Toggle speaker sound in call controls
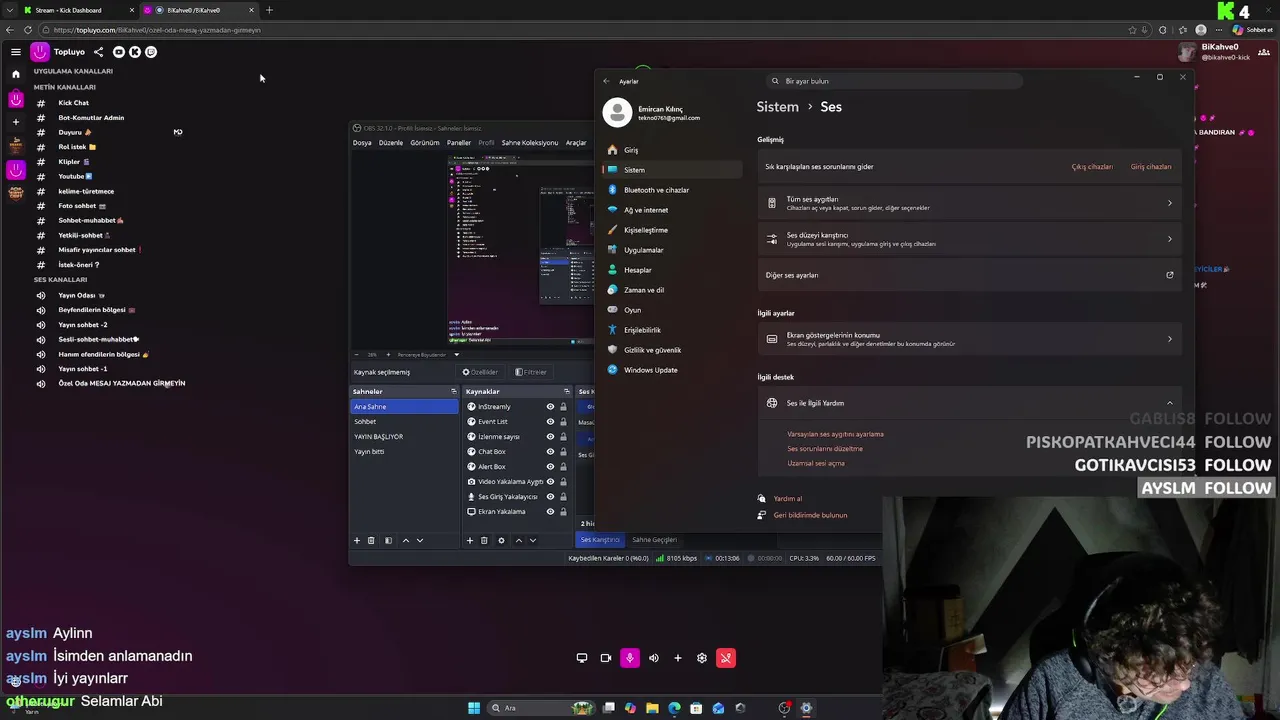Screen dimensions: 1280x720 pyautogui.click(x=654, y=658)
